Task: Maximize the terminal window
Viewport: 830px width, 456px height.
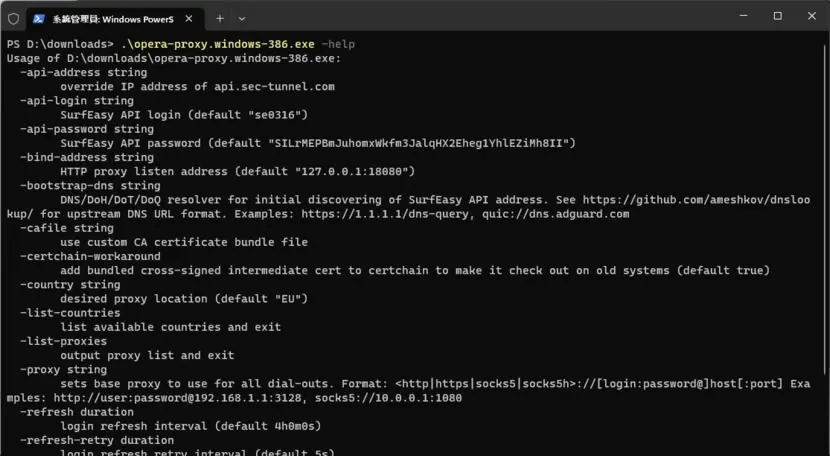Action: click(778, 16)
